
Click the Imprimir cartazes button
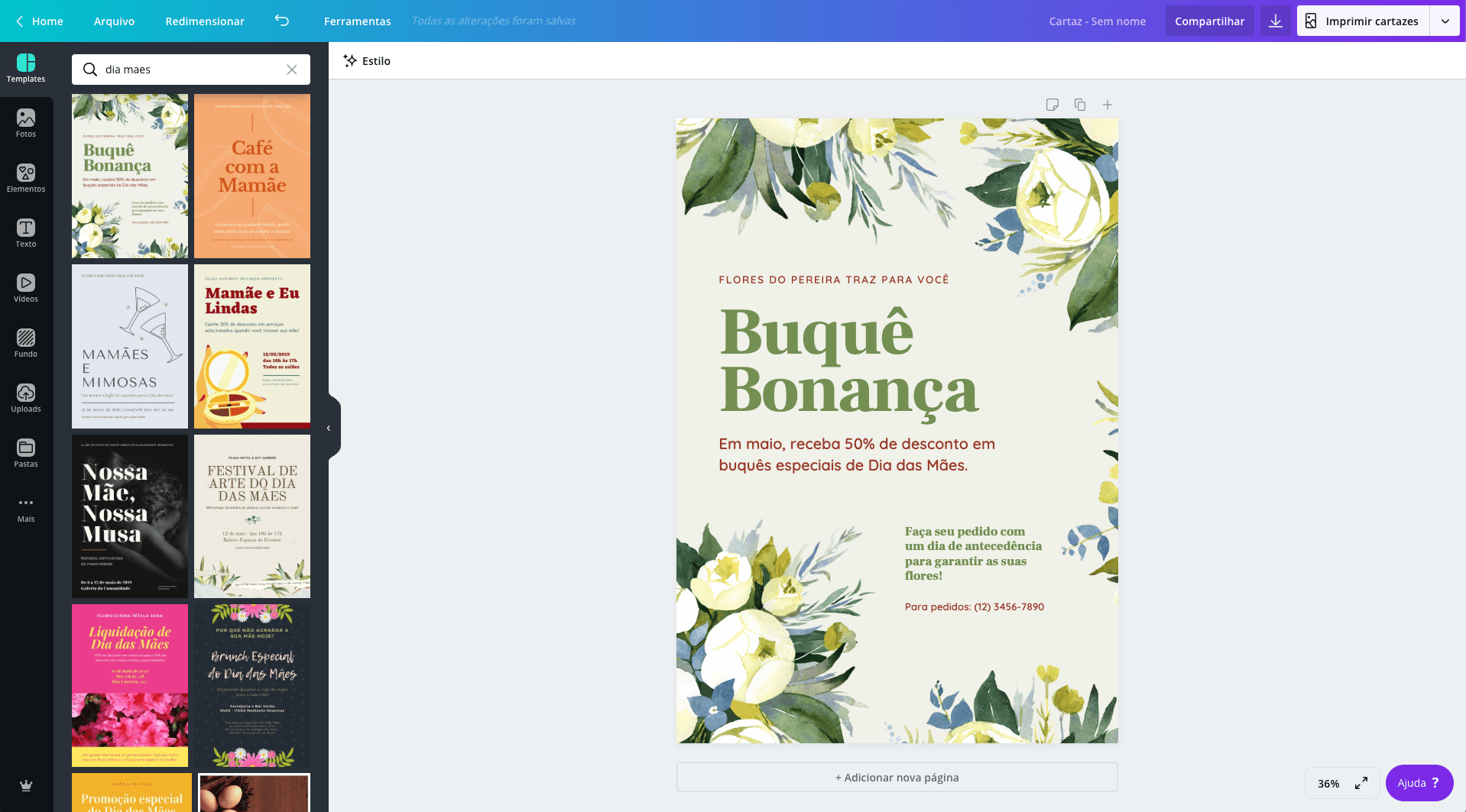(x=1364, y=21)
